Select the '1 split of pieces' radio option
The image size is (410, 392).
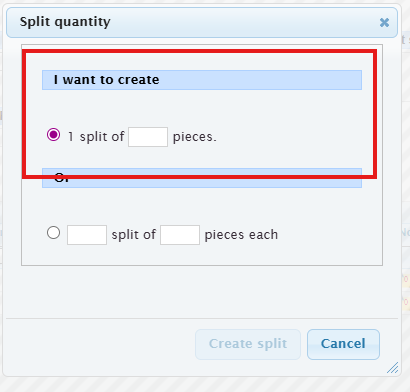pos(53,135)
